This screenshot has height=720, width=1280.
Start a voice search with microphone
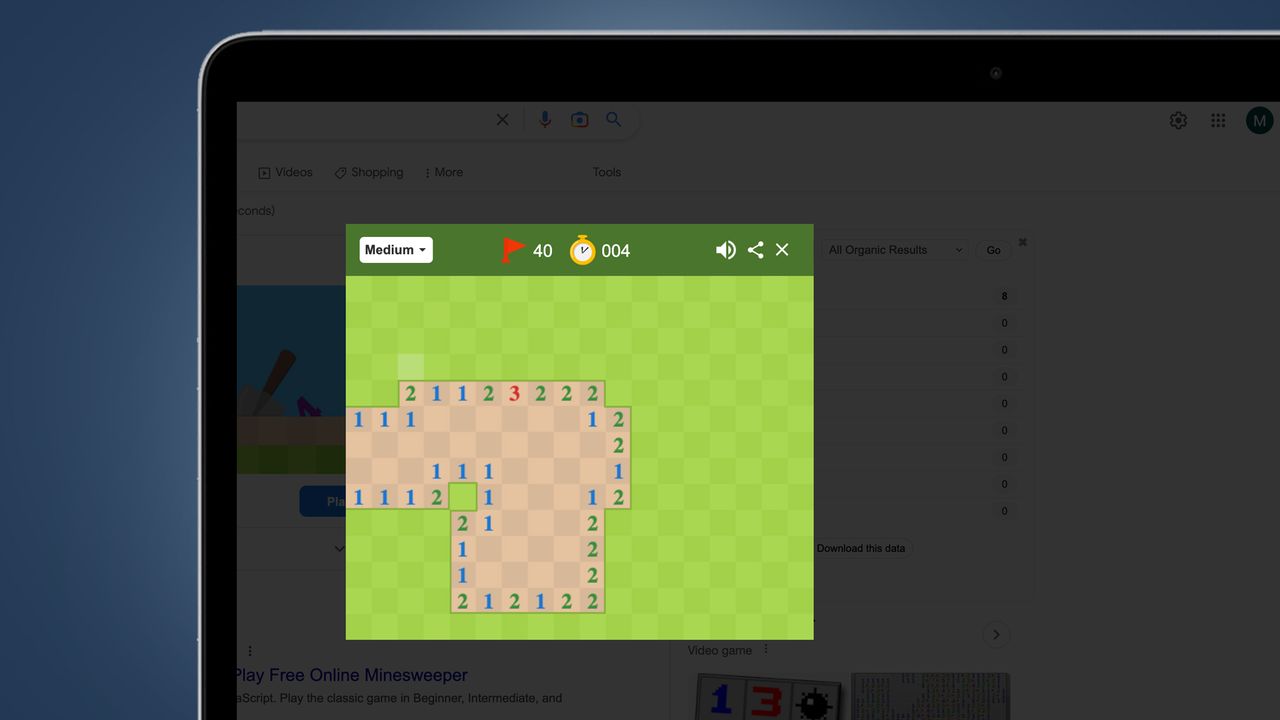(545, 120)
